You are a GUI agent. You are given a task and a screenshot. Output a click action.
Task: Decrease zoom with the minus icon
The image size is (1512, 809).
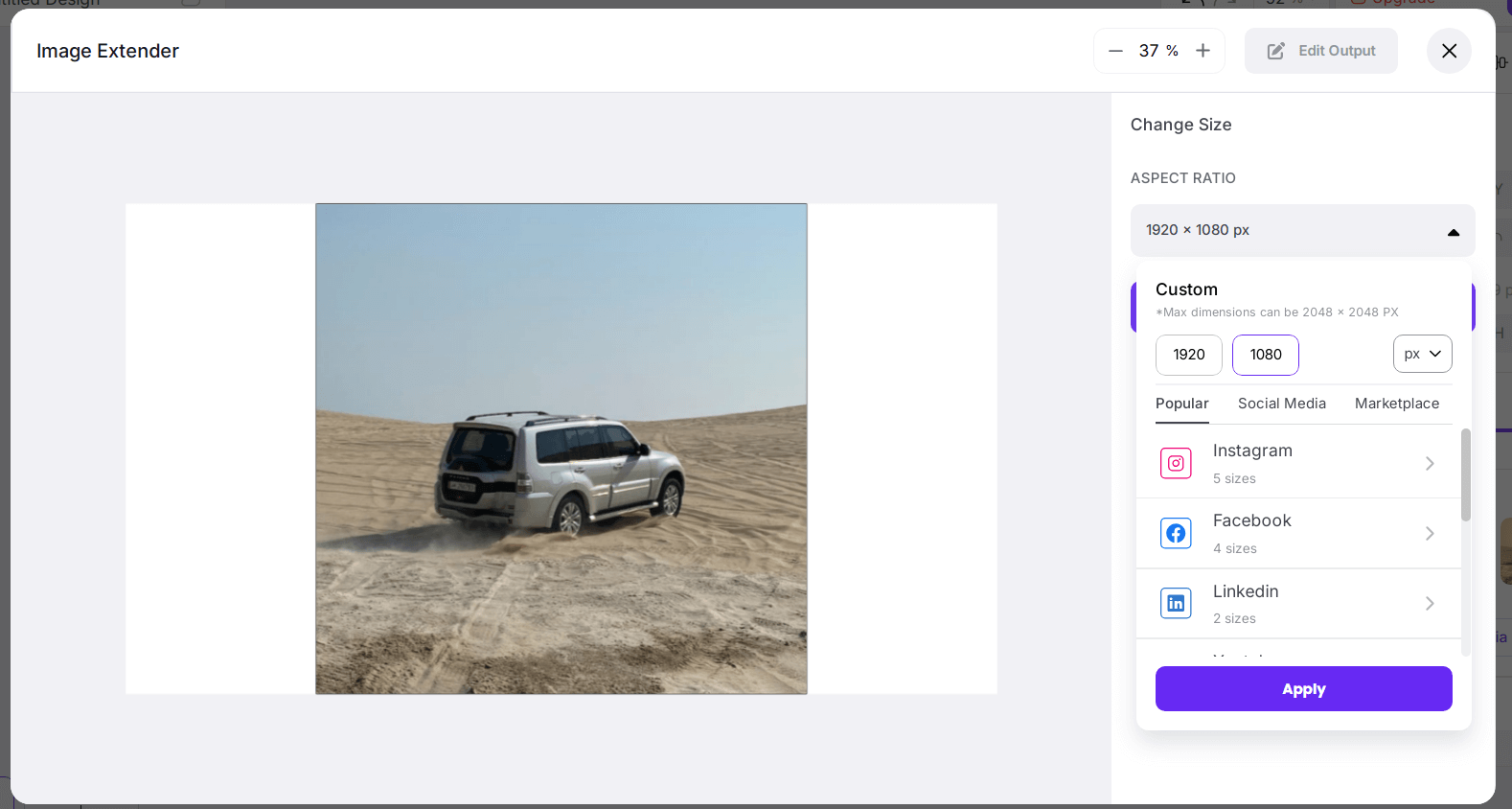click(x=1115, y=51)
